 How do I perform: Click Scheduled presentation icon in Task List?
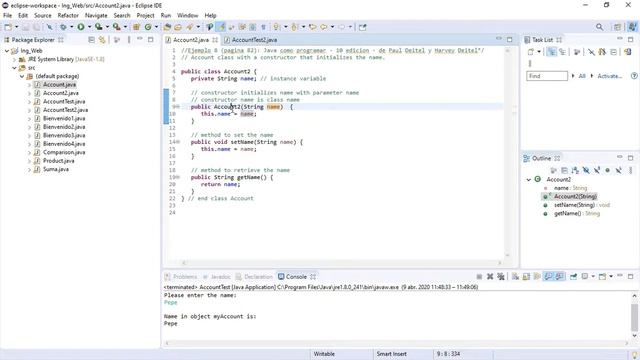tap(562, 52)
